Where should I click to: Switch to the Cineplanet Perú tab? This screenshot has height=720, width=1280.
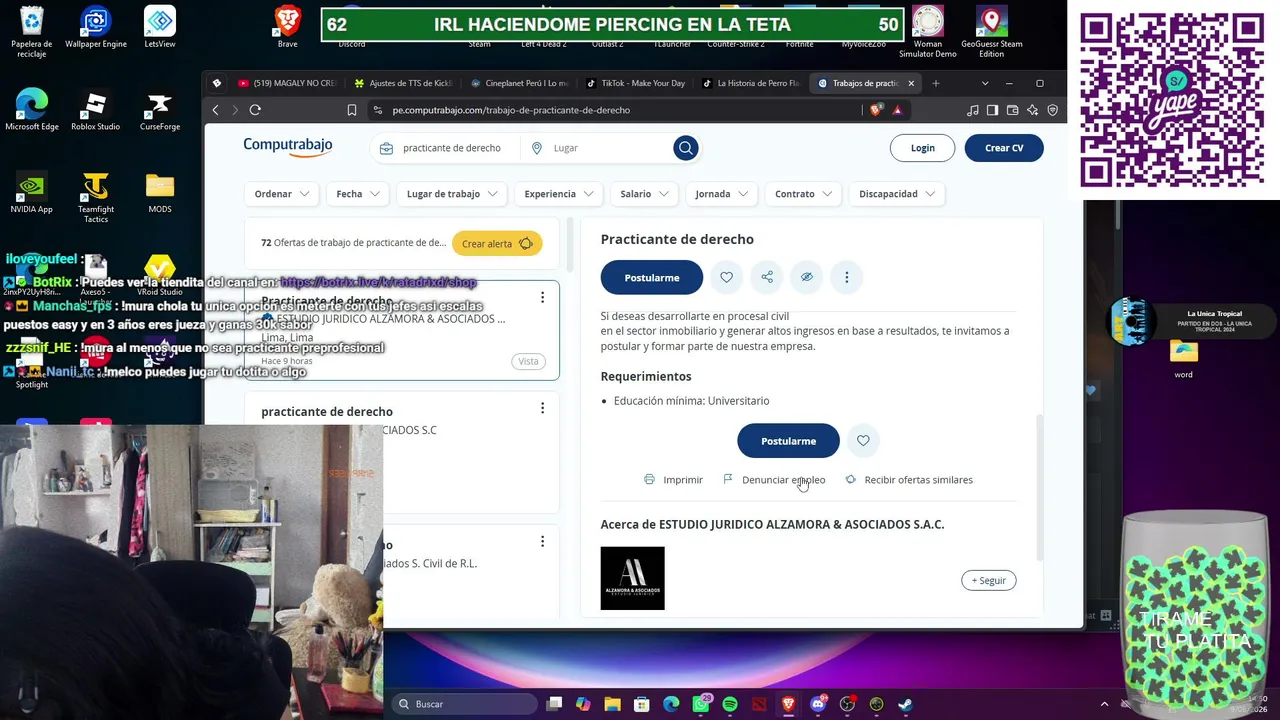pyautogui.click(x=519, y=83)
